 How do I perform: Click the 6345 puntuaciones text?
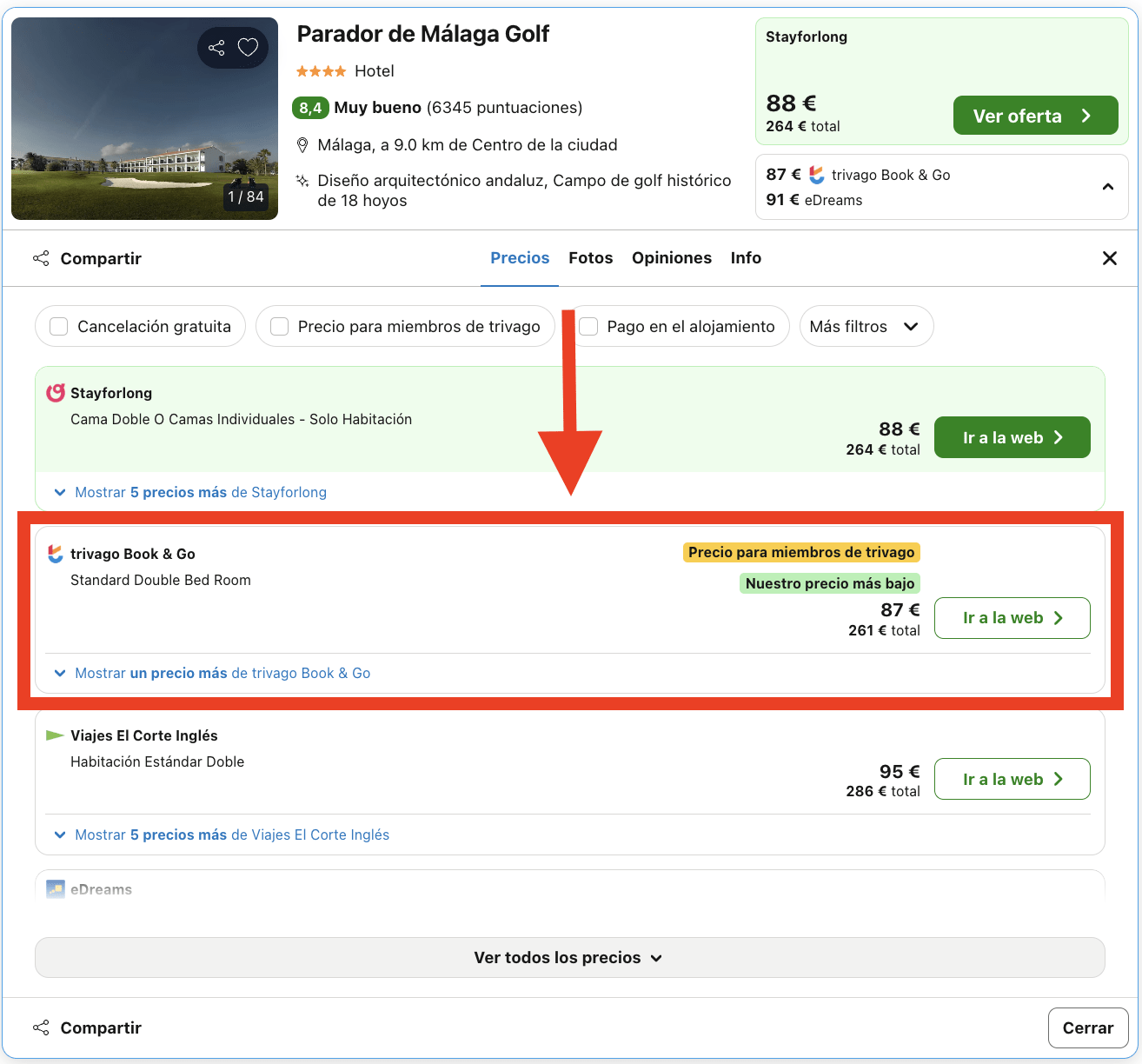click(x=505, y=108)
